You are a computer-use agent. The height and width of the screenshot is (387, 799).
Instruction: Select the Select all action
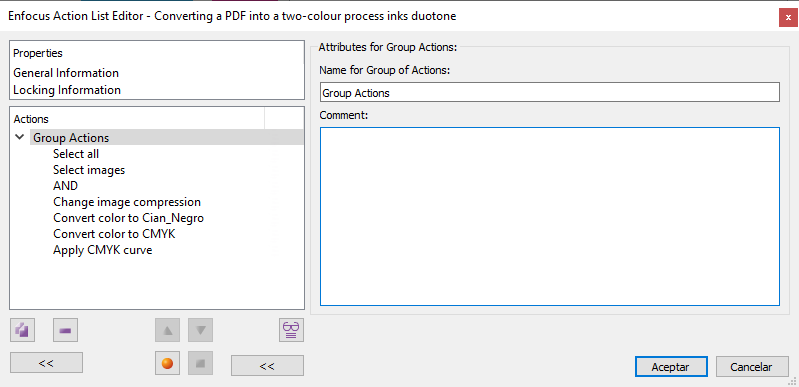coord(76,153)
